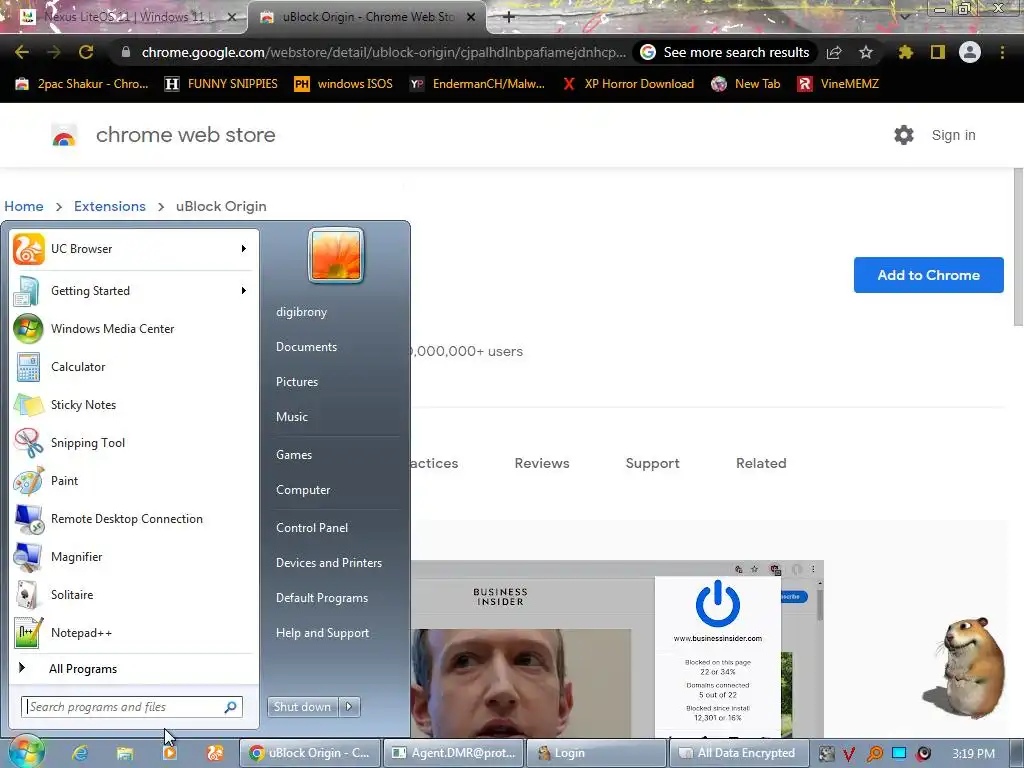Screen dimensions: 1024x768
Task: Open Devices and Printers
Action: coord(328,563)
